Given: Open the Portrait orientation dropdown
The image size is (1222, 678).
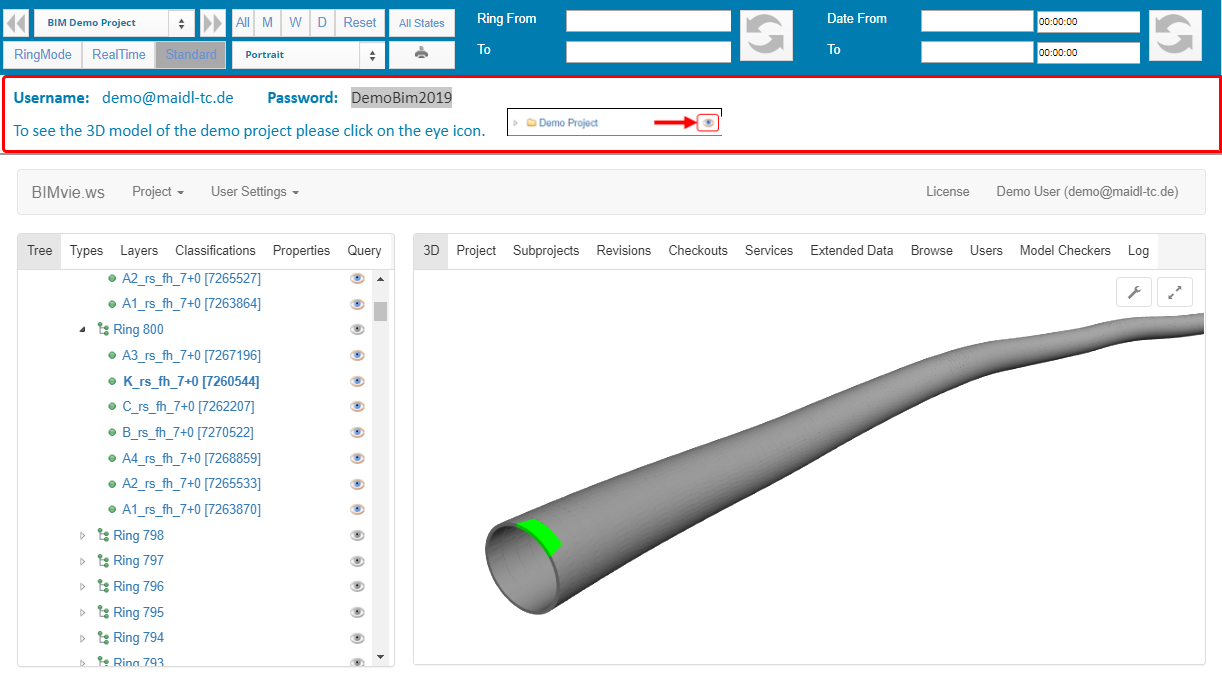Looking at the screenshot, I should (308, 55).
